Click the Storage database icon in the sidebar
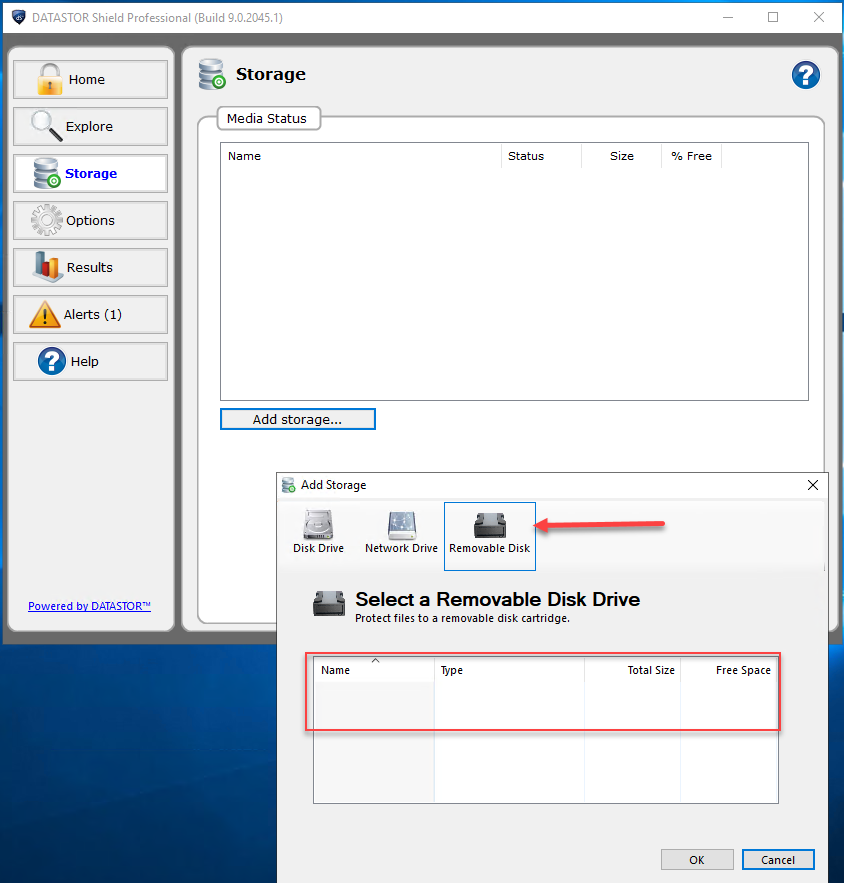This screenshot has width=844, height=883. pyautogui.click(x=47, y=173)
